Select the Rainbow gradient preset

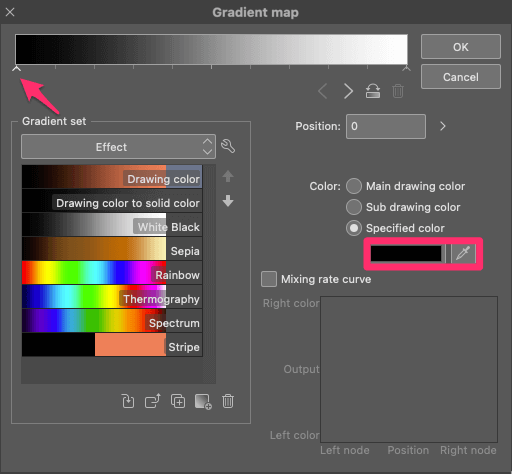(x=112, y=273)
